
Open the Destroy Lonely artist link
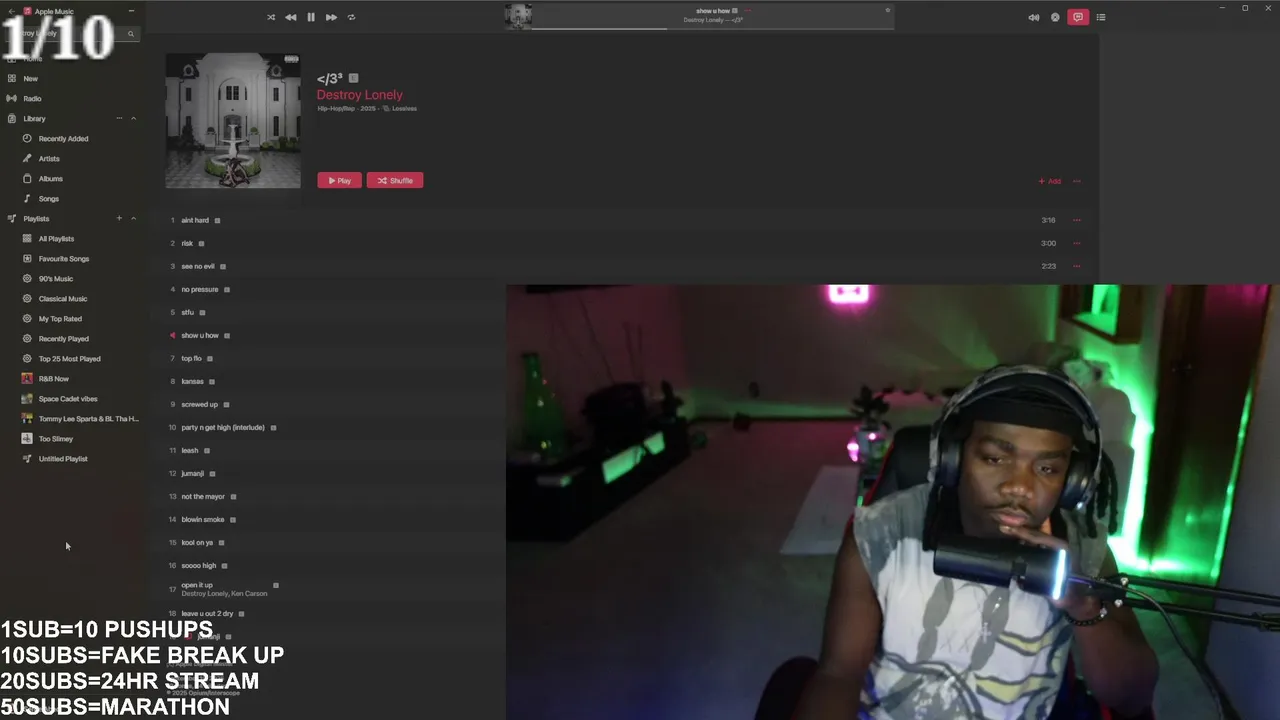(x=360, y=95)
